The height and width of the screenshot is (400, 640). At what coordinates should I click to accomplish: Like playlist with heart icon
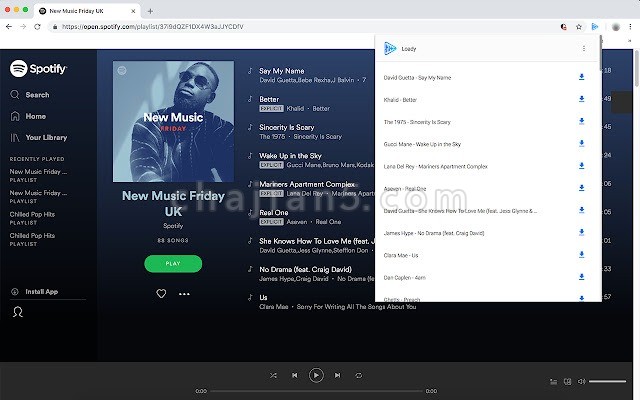(161, 293)
